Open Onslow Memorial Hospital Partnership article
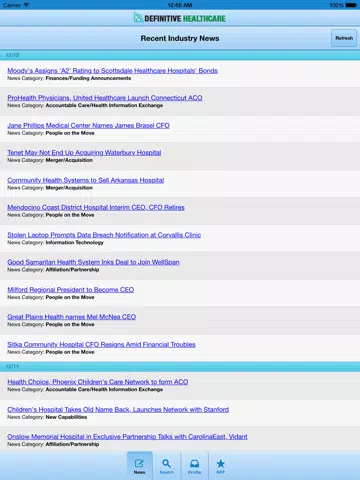The height and width of the screenshot is (480, 360). coord(127,437)
